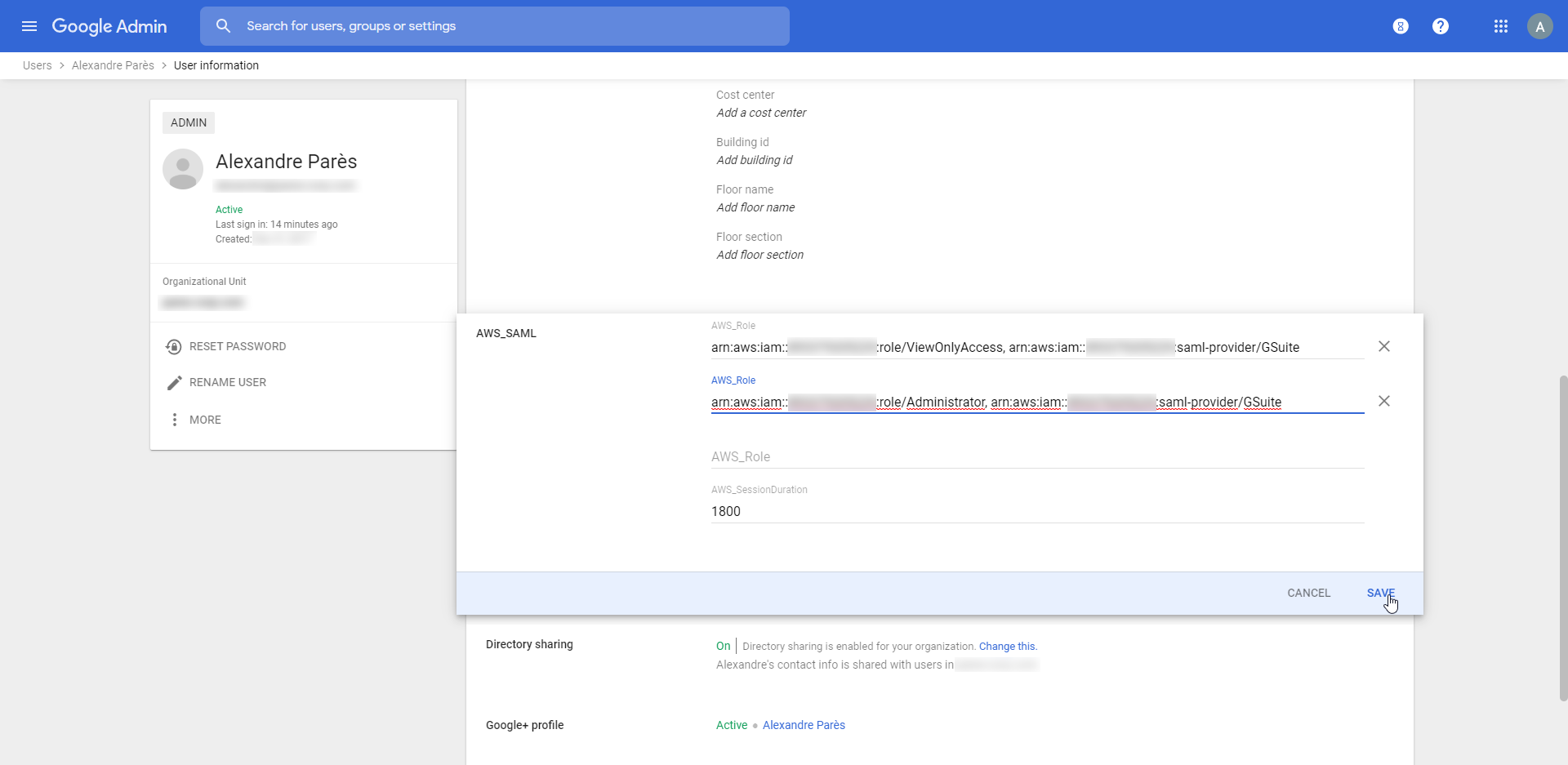
Task: Click 'Add floor name'
Action: tap(755, 207)
